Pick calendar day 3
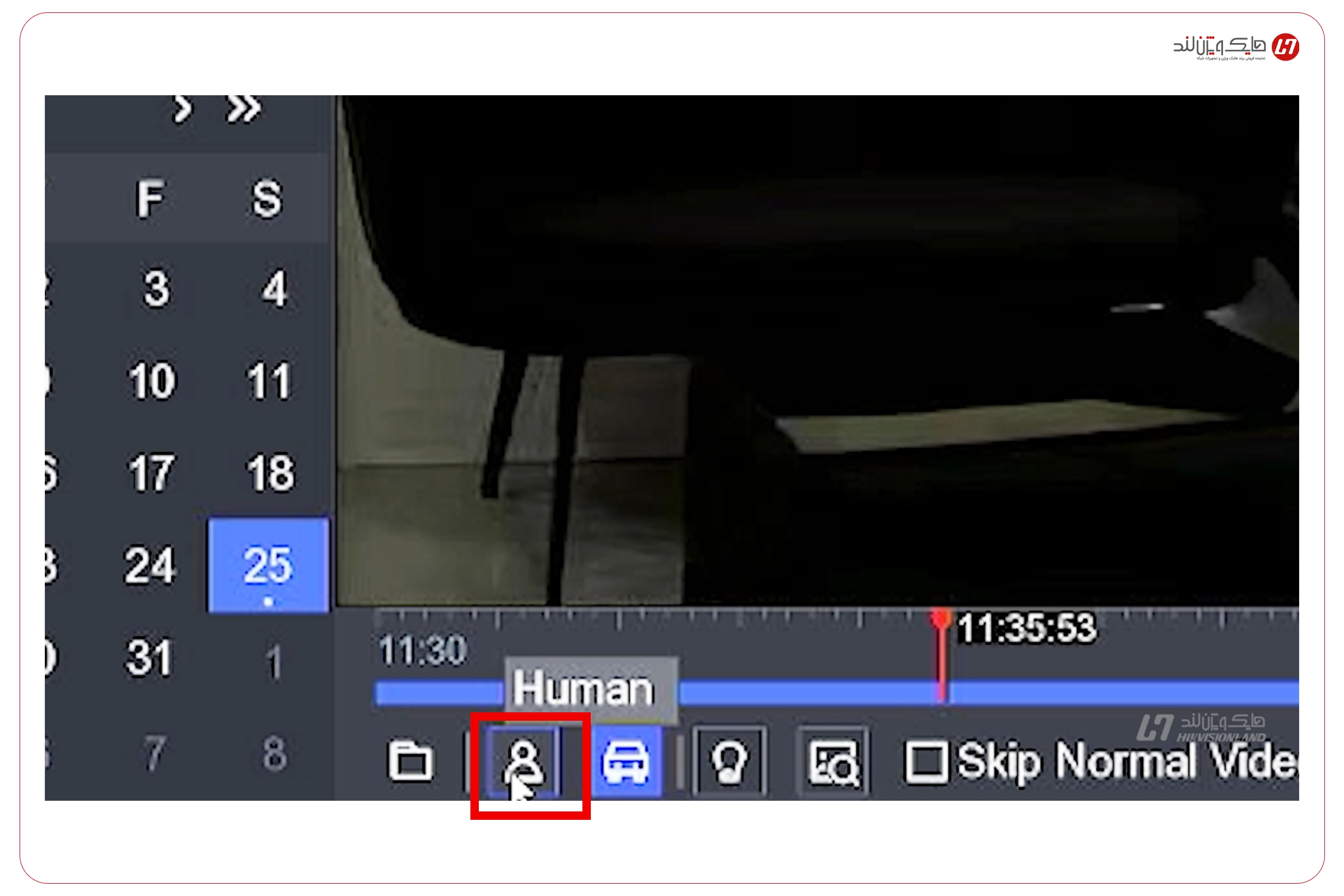This screenshot has width=1344, height=896. pyautogui.click(x=156, y=288)
